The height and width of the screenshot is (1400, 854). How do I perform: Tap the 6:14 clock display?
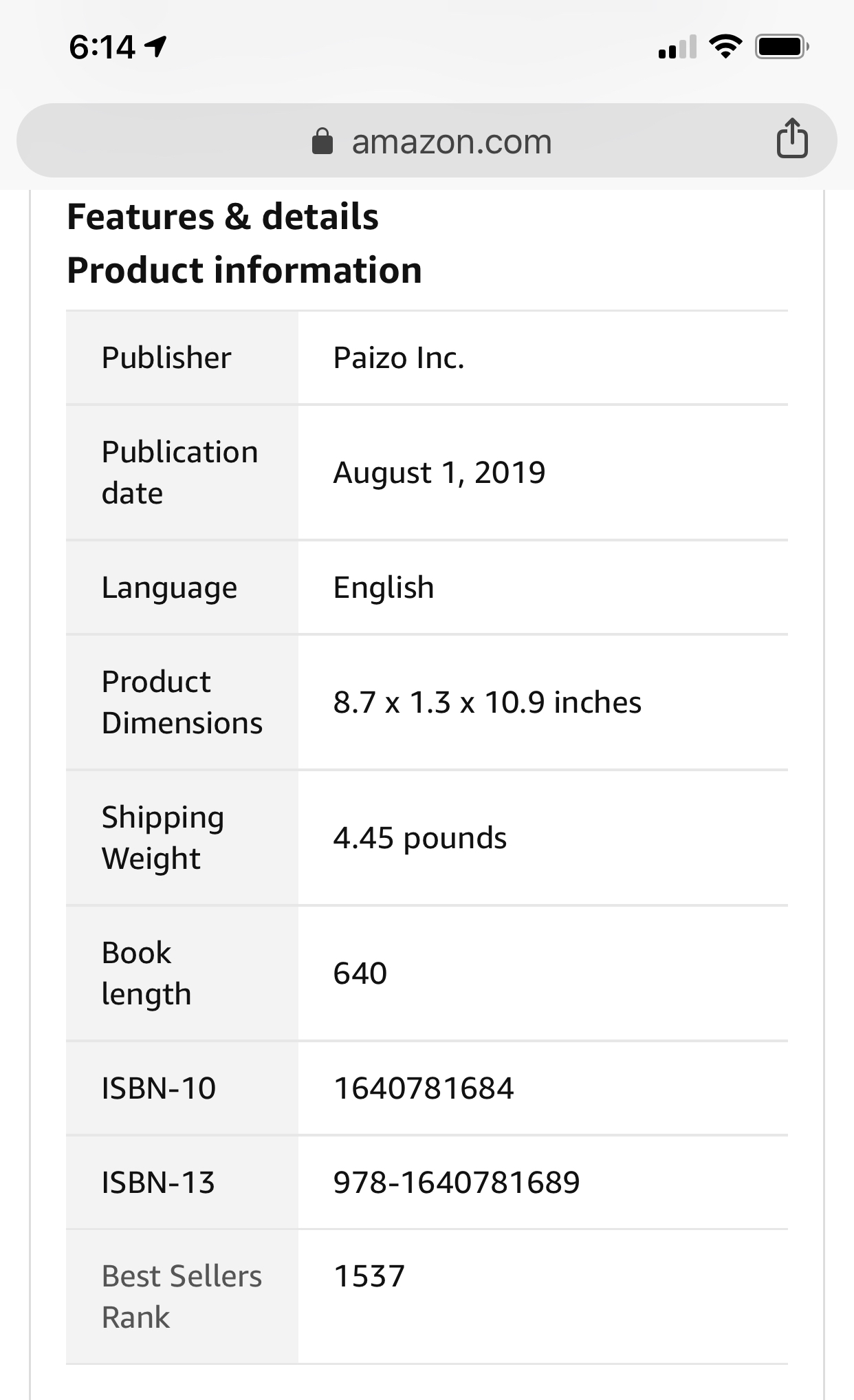(x=102, y=47)
